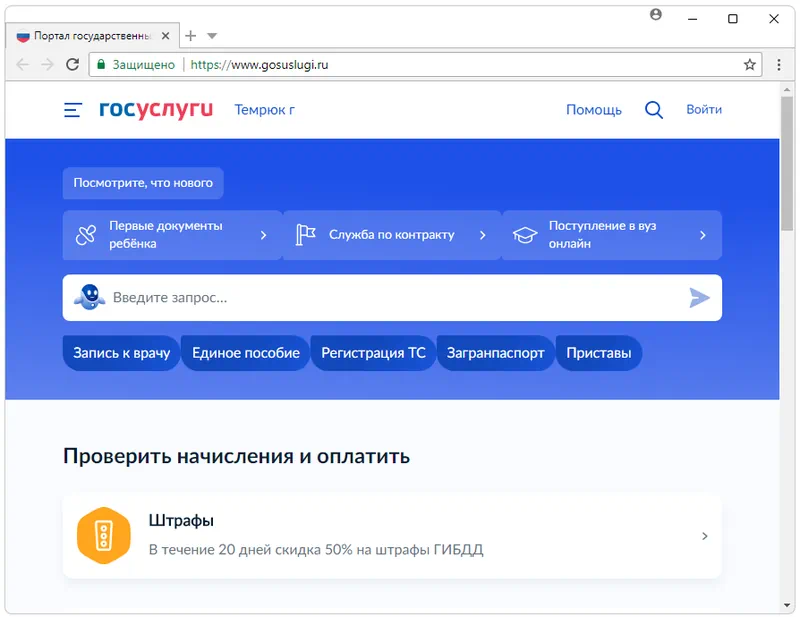This screenshot has height=617, width=800.
Task: Change location Темрюк г
Action: (264, 110)
